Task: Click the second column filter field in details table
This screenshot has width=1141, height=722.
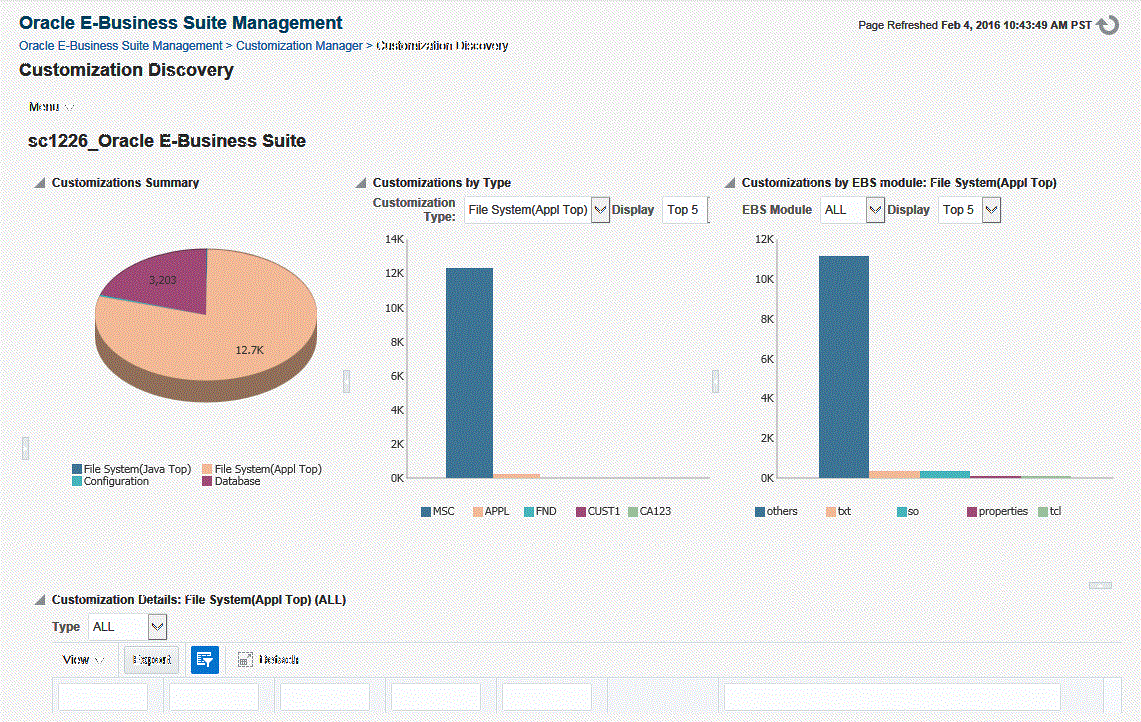Action: [x=214, y=697]
